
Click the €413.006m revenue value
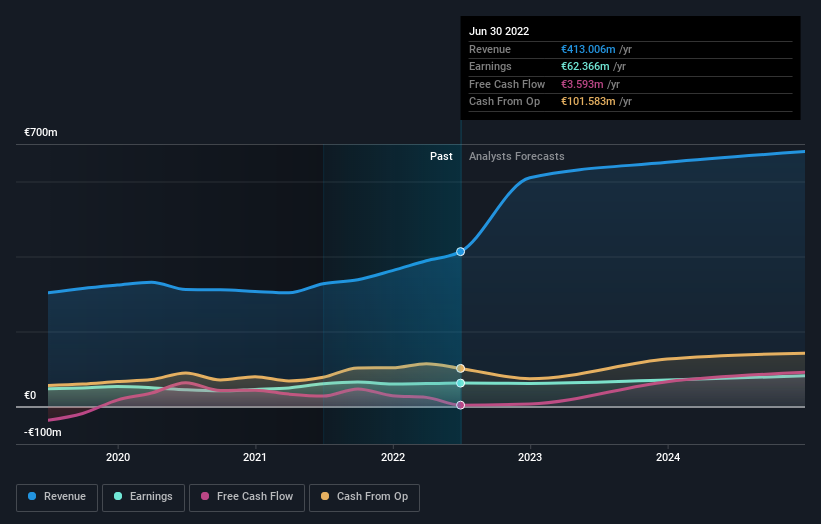(x=588, y=49)
